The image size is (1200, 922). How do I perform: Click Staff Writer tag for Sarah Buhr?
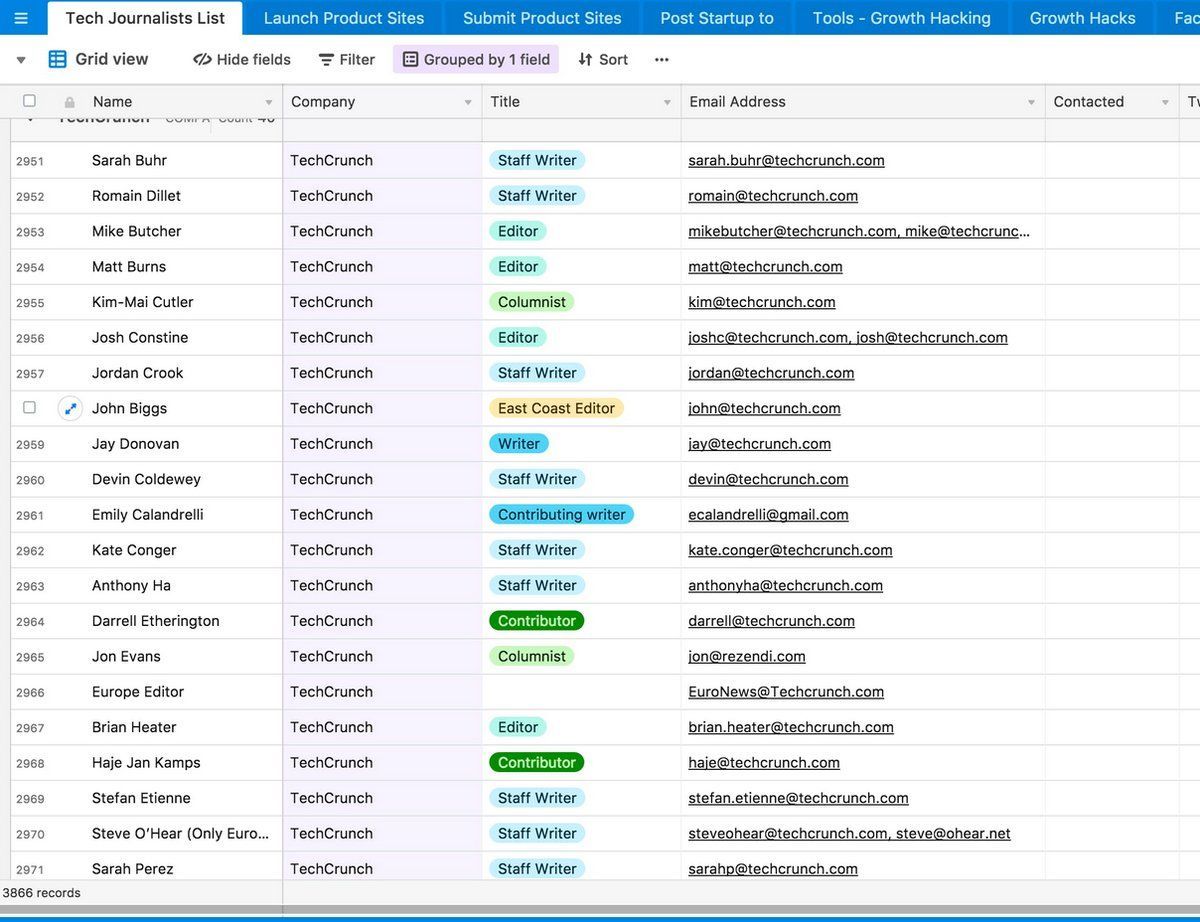537,160
